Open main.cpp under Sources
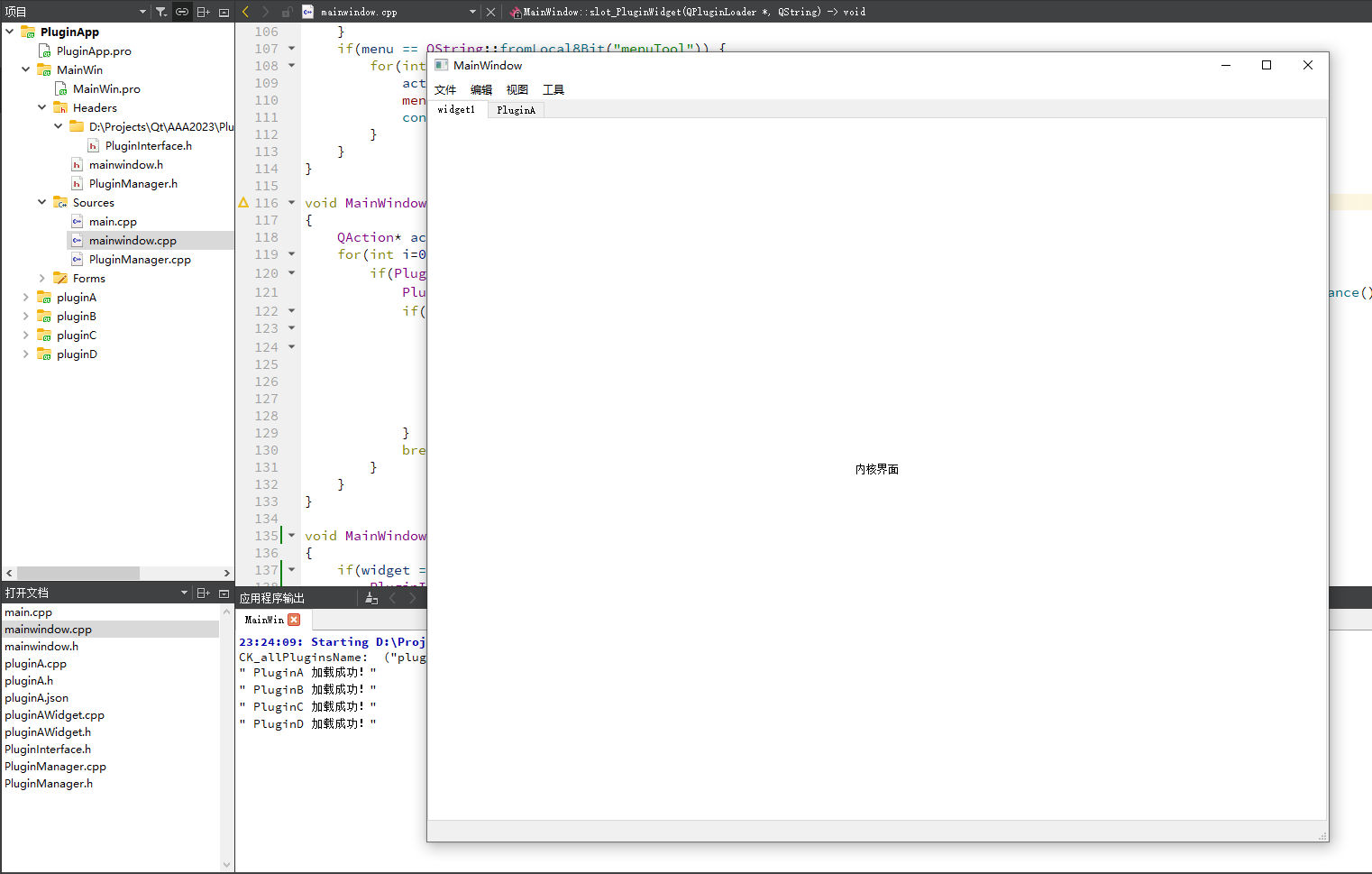 pos(113,221)
